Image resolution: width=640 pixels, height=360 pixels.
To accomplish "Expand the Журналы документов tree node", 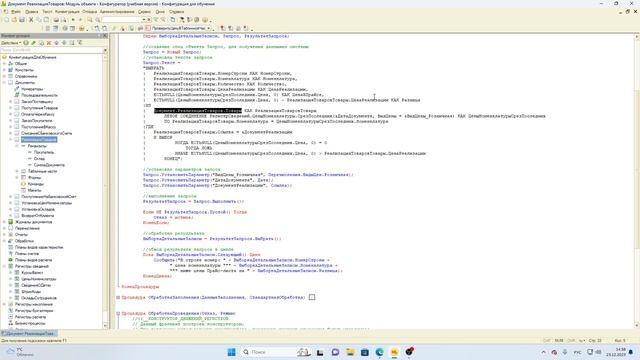I will (4, 222).
